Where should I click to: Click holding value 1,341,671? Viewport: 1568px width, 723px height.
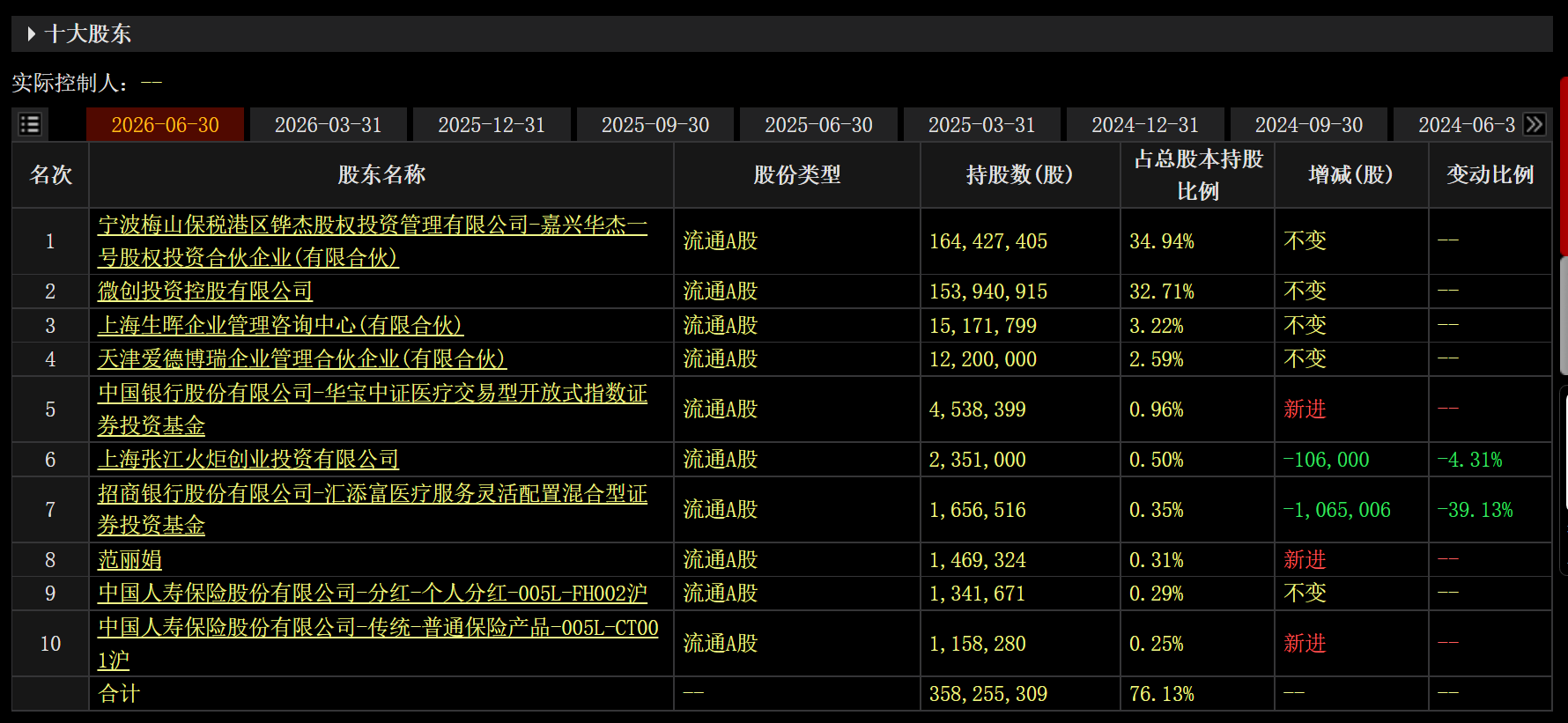(978, 594)
